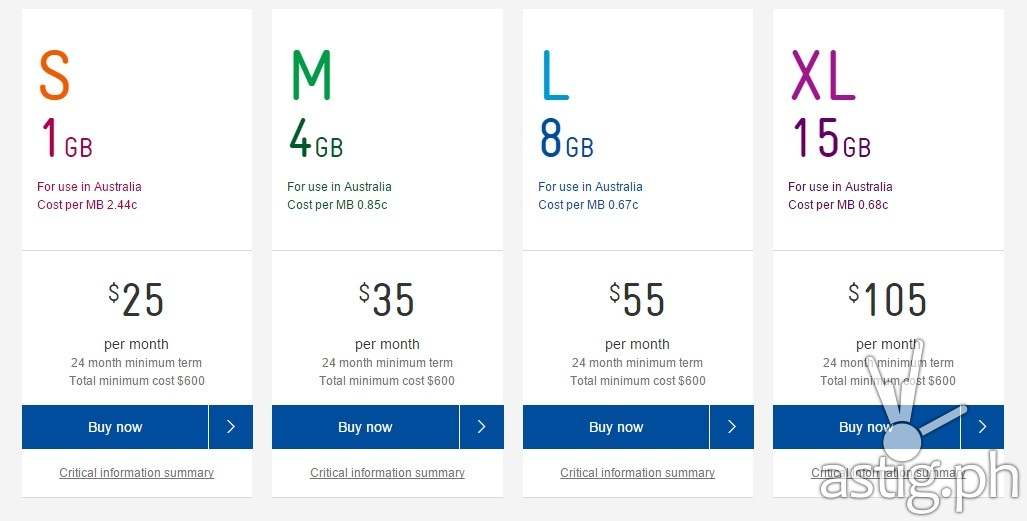
Task: Select the orange S plan letter
Action: (54, 75)
